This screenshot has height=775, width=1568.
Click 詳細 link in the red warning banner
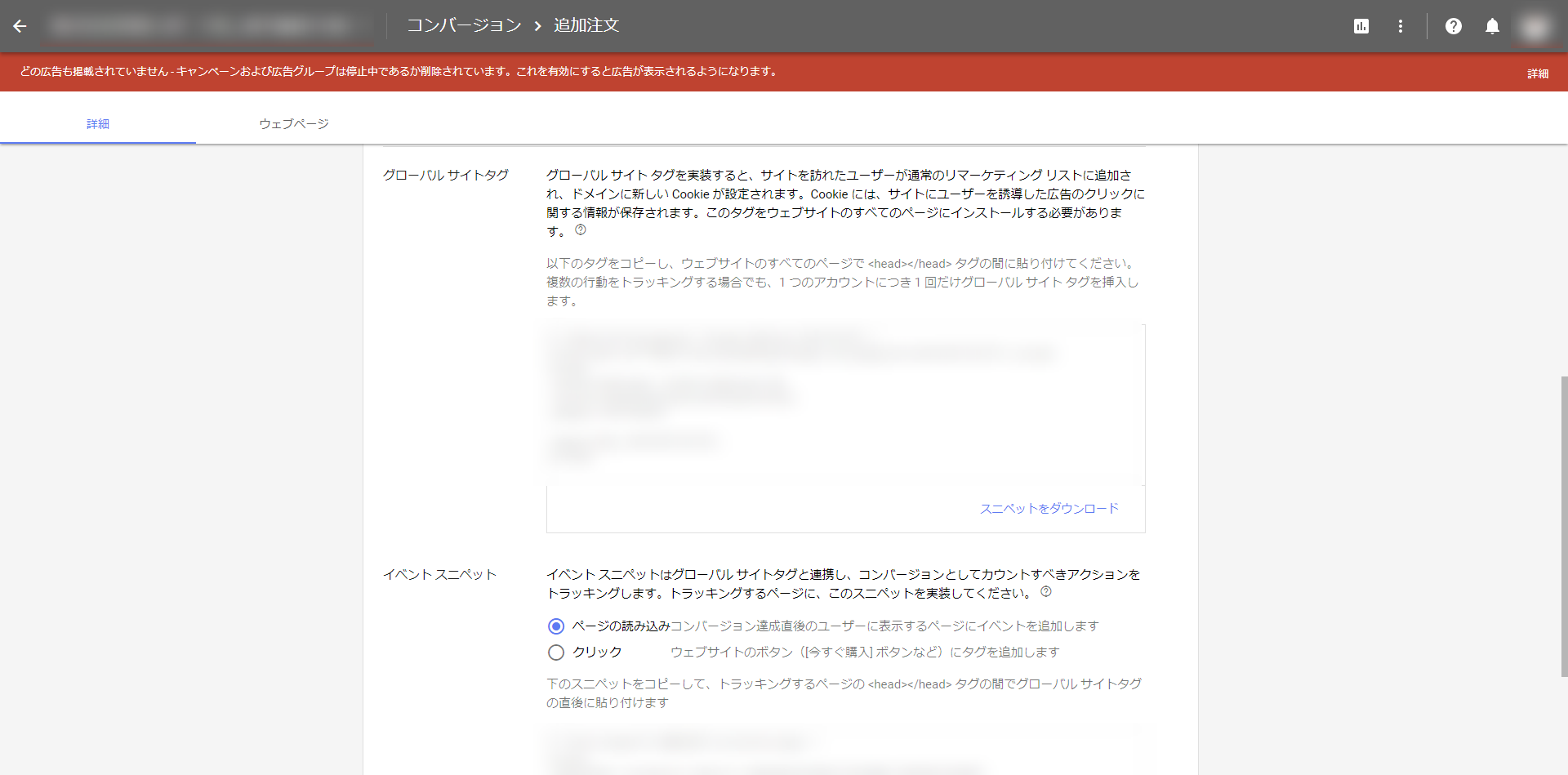click(1538, 73)
